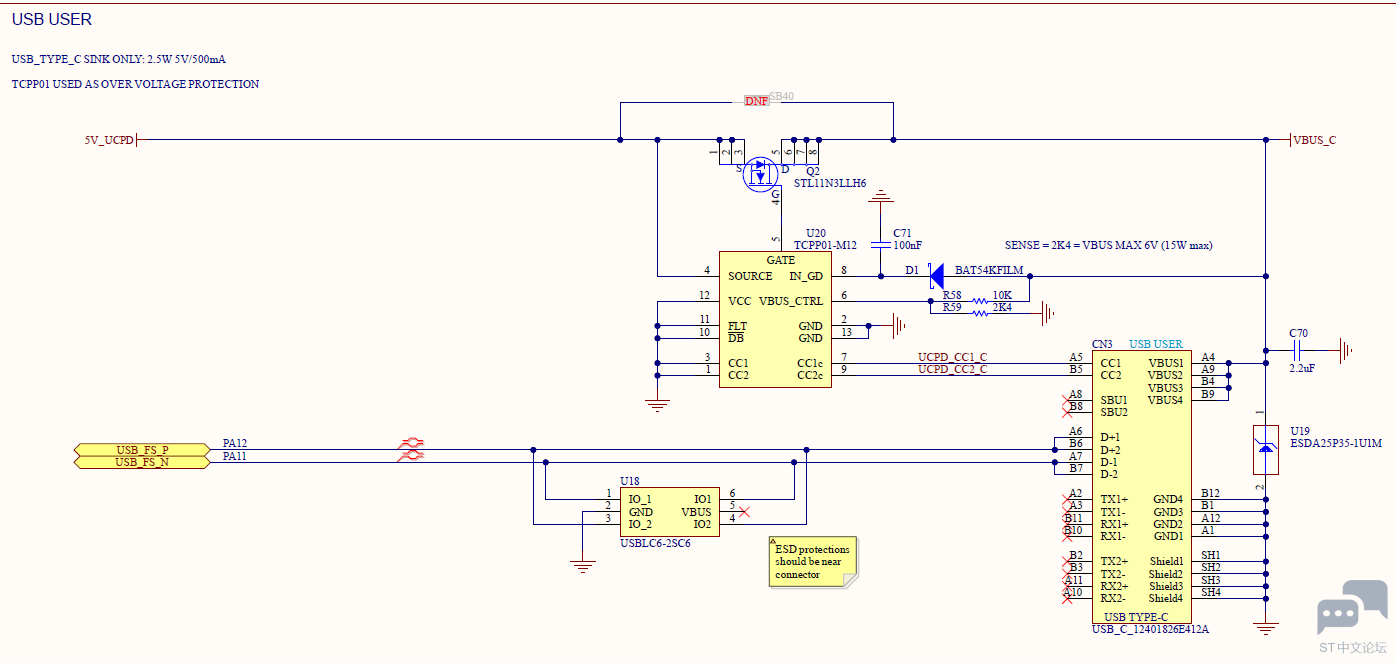1396x663 pixels.
Task: Select the ground symbol under U20 CC pins
Action: click(657, 405)
